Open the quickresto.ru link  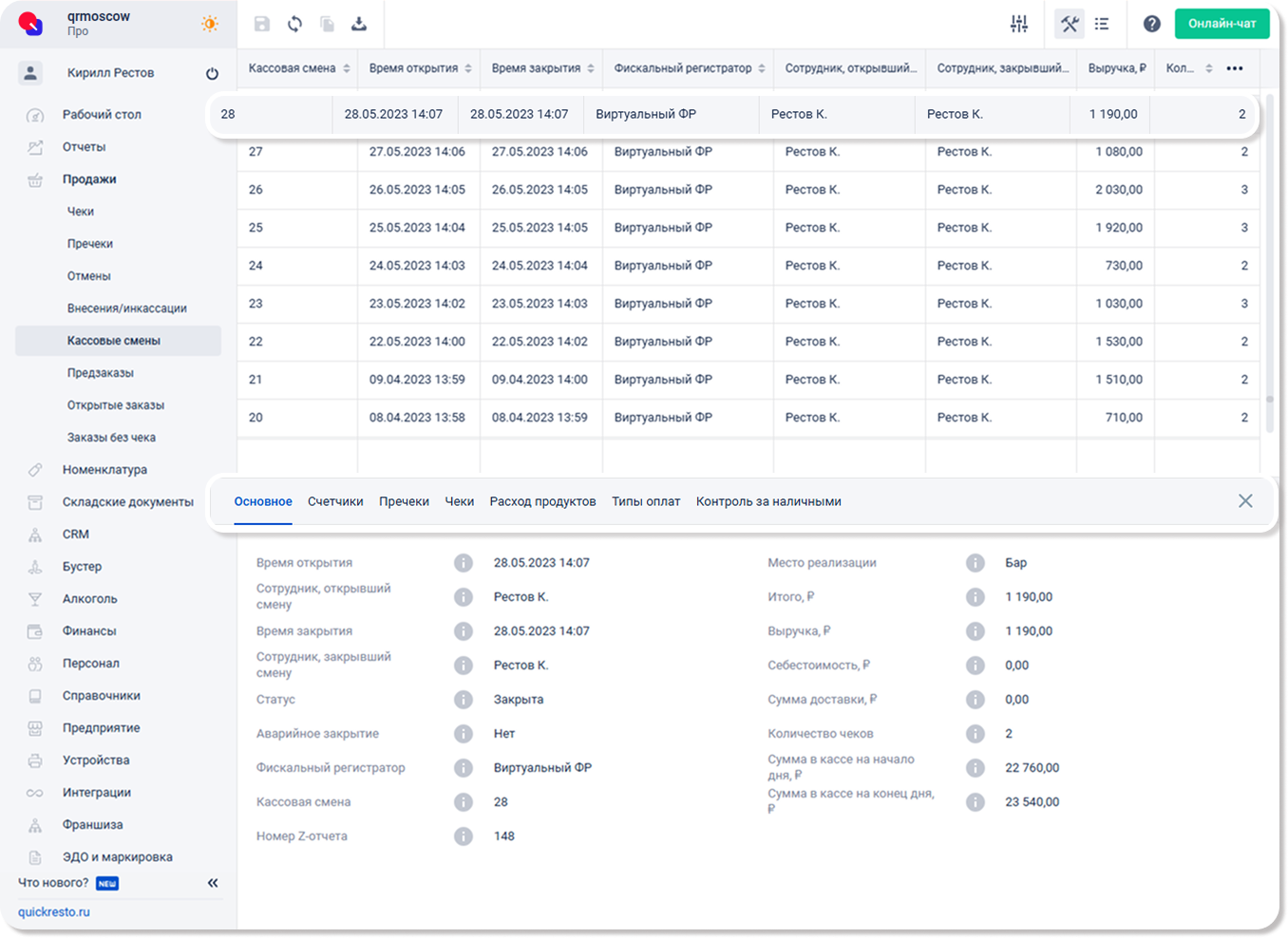click(54, 911)
